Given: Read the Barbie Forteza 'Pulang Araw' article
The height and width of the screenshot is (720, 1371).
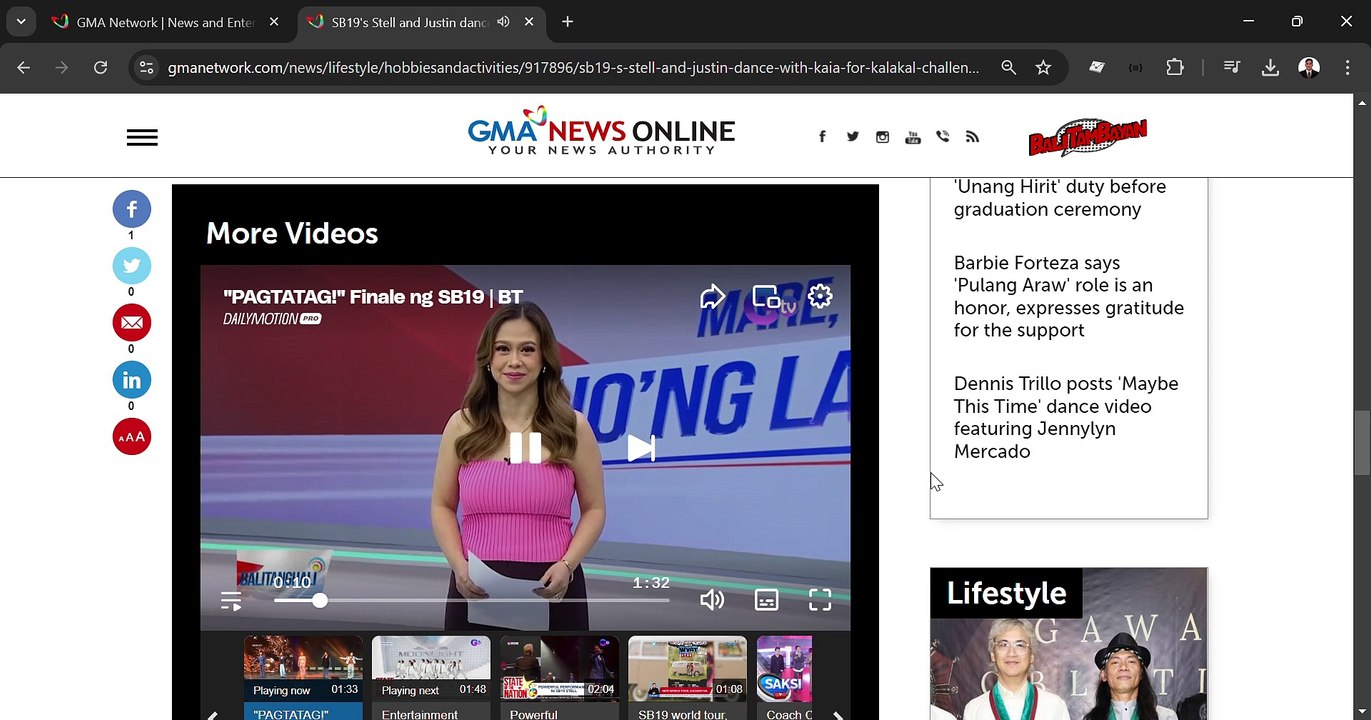Looking at the screenshot, I should click(x=1069, y=296).
